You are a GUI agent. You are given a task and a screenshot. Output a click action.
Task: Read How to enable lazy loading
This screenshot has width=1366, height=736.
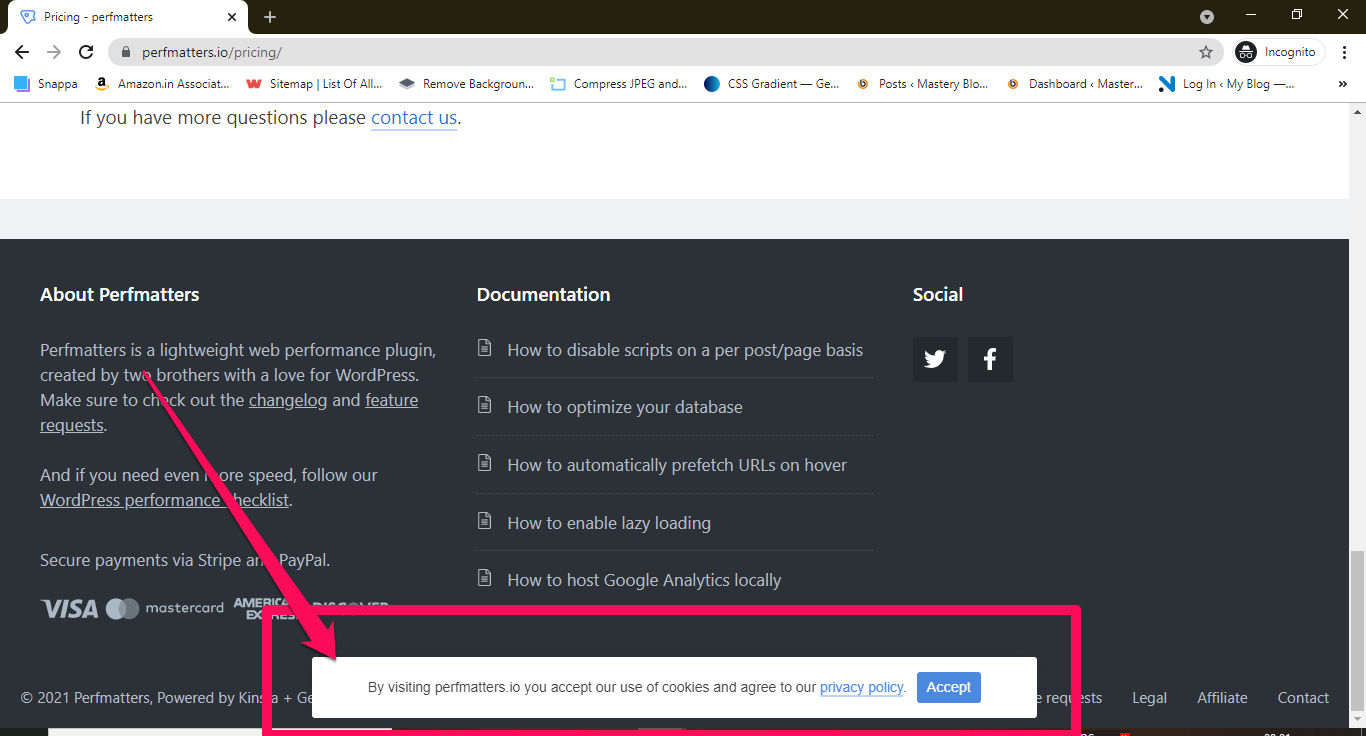pos(609,523)
